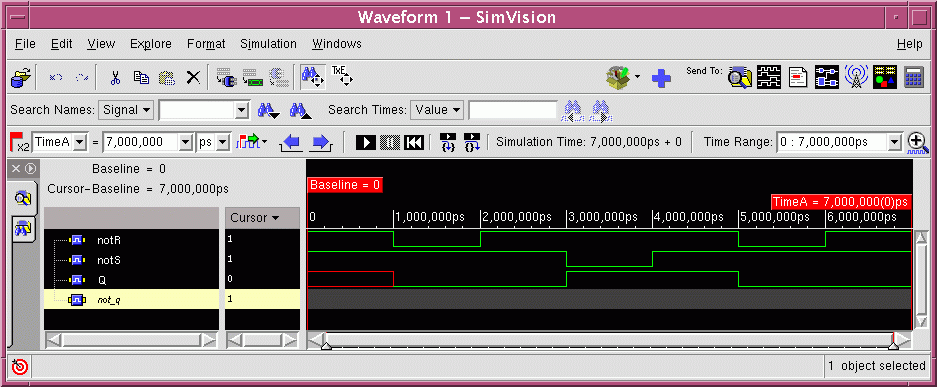Viewport: 937px width, 387px height.
Task: Click the blue plus add icon
Action: click(661, 78)
